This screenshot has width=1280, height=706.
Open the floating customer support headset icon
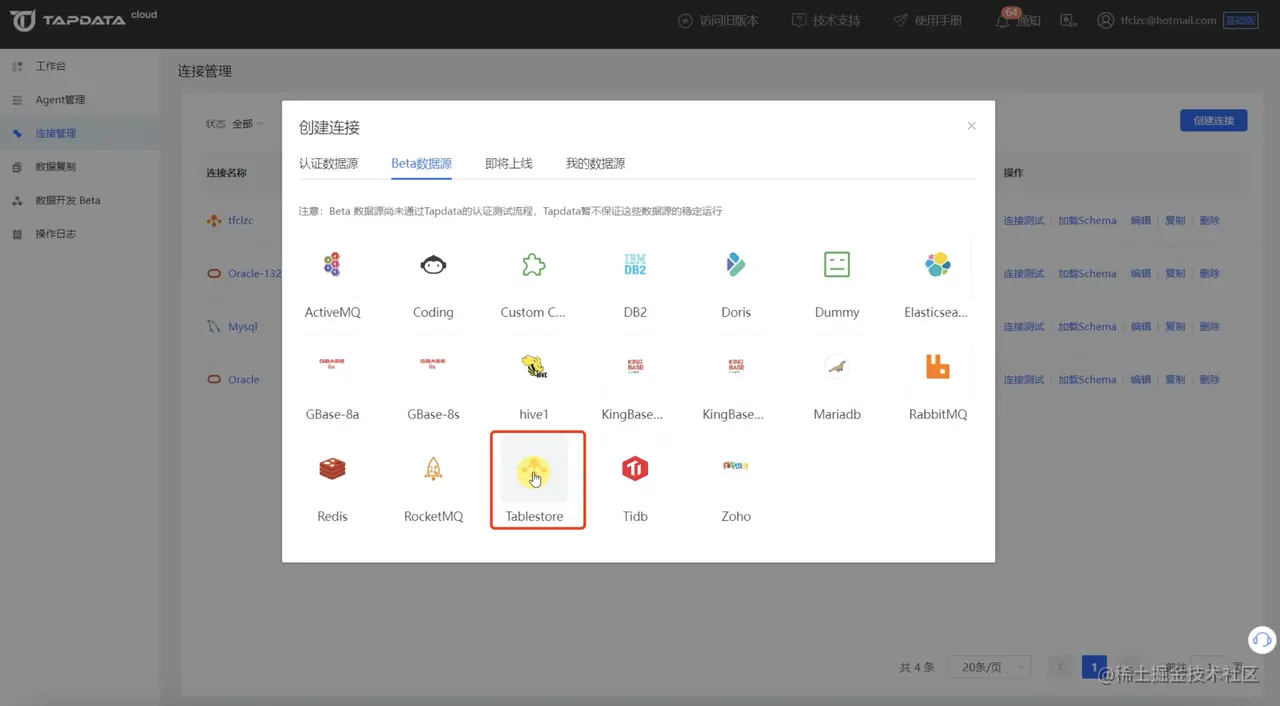coord(1262,639)
